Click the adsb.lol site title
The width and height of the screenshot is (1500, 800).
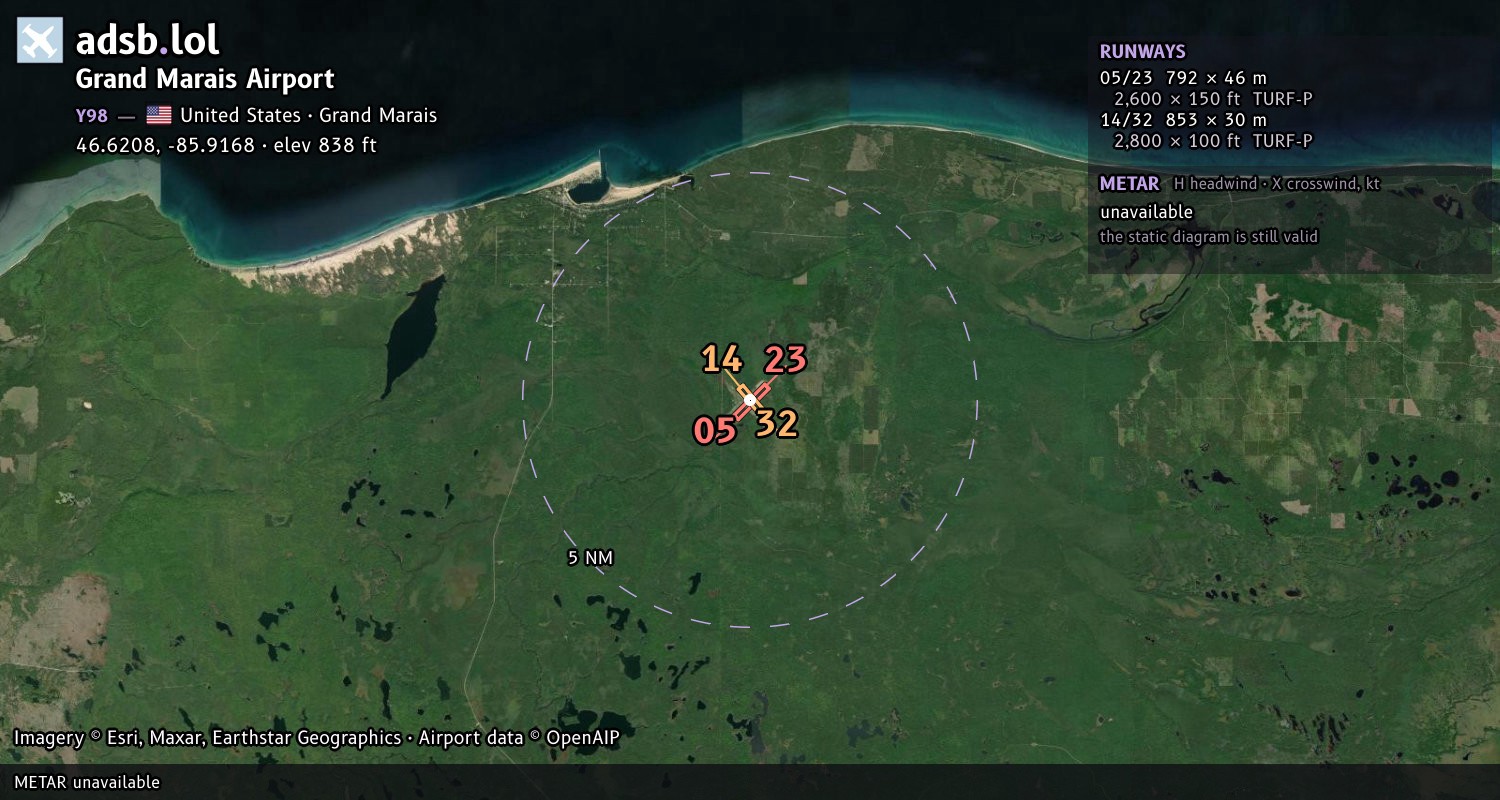(x=147, y=41)
